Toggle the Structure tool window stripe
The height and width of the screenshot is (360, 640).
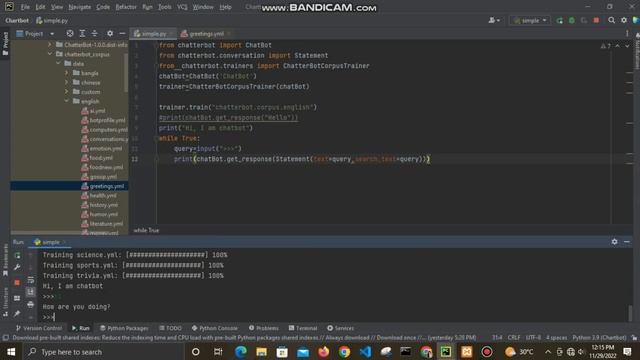coord(5,302)
